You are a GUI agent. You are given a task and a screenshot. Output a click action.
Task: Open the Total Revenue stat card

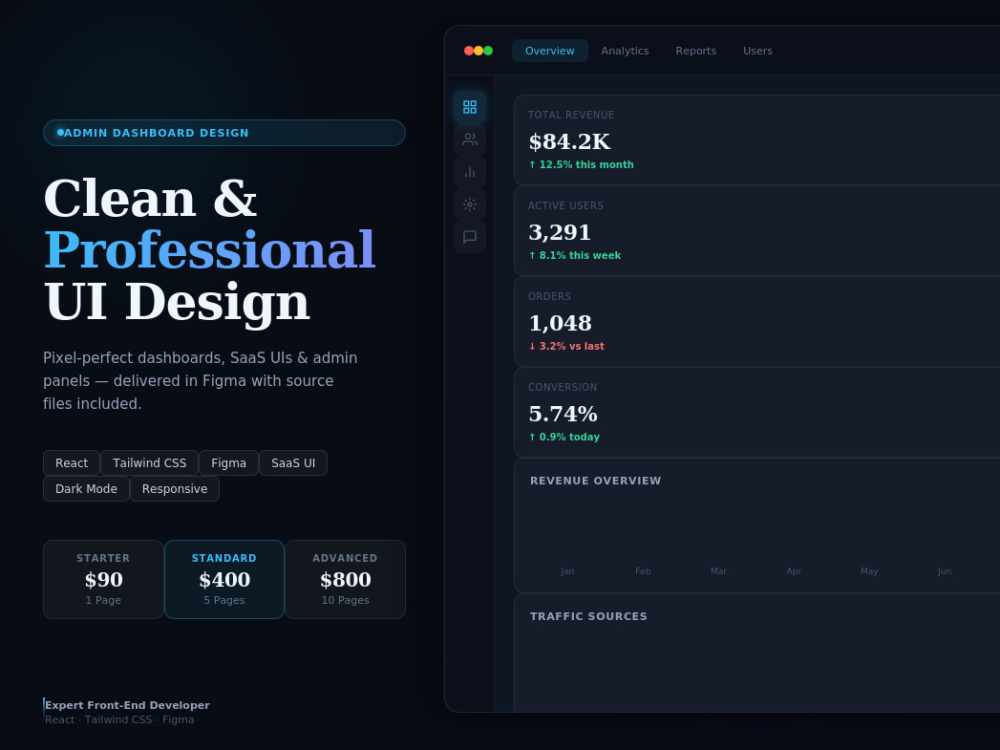757,140
